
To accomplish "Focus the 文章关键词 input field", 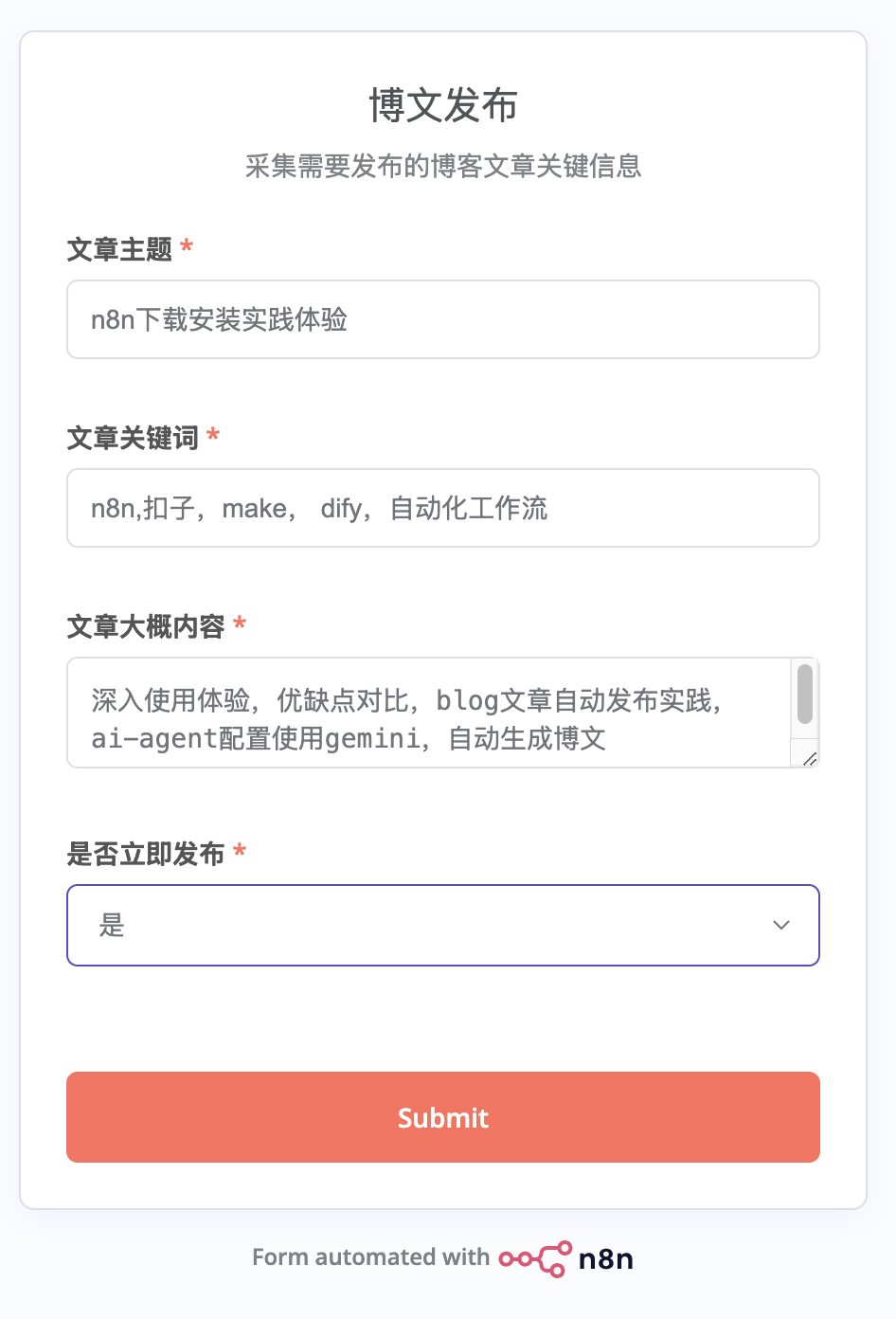I will (443, 508).
